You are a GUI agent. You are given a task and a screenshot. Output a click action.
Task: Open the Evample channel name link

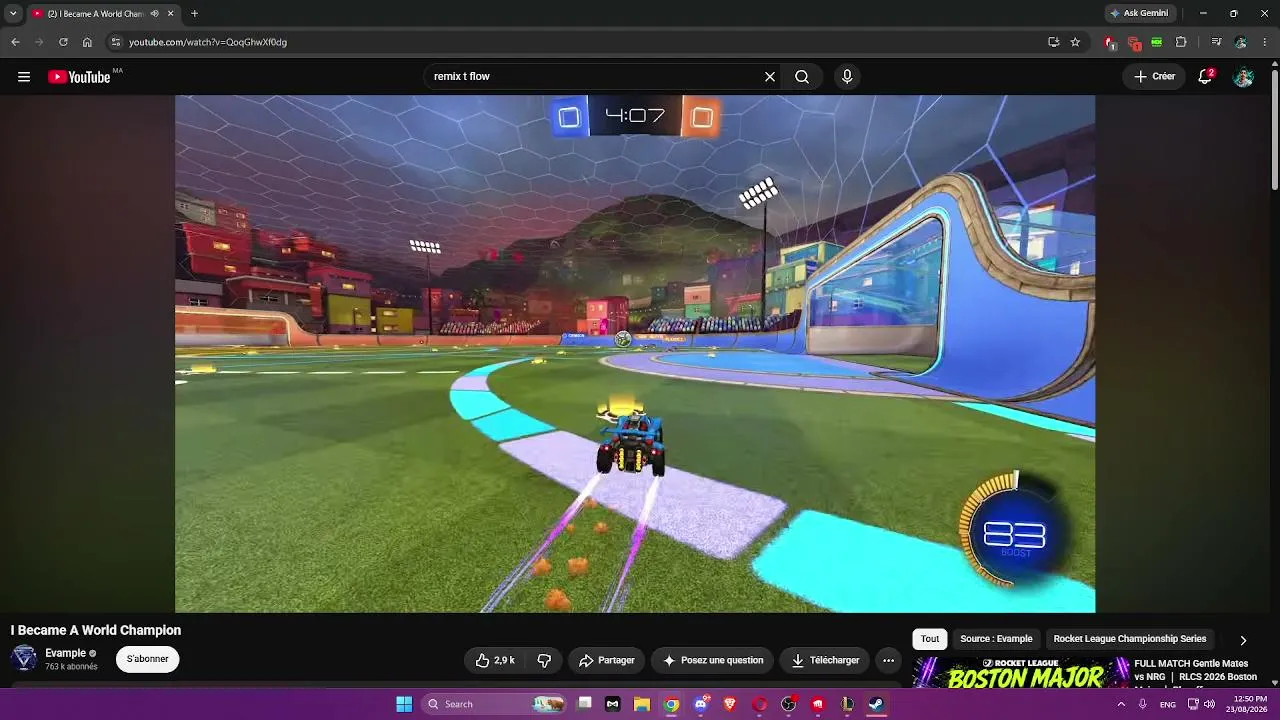[x=65, y=653]
